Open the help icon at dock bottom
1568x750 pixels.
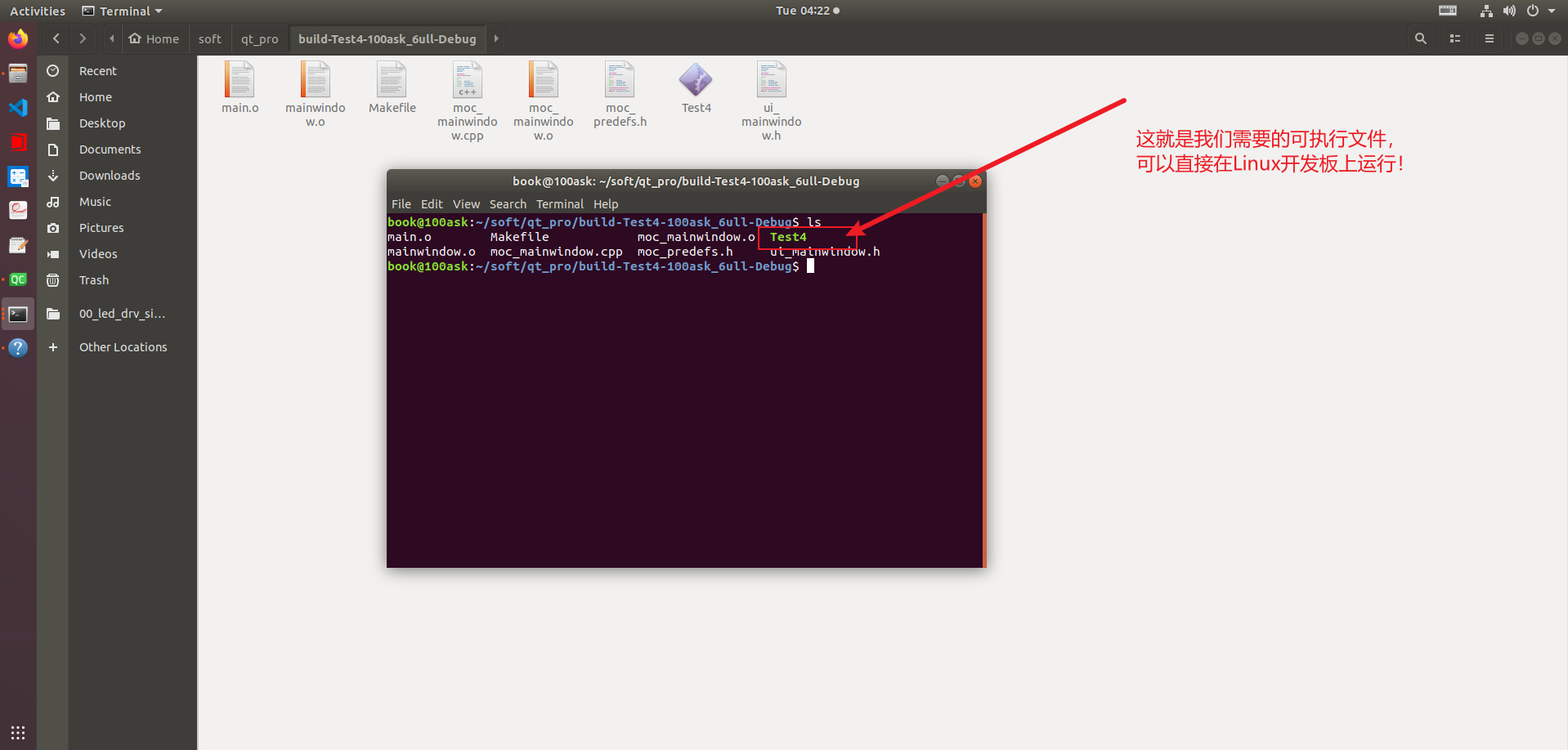(17, 347)
